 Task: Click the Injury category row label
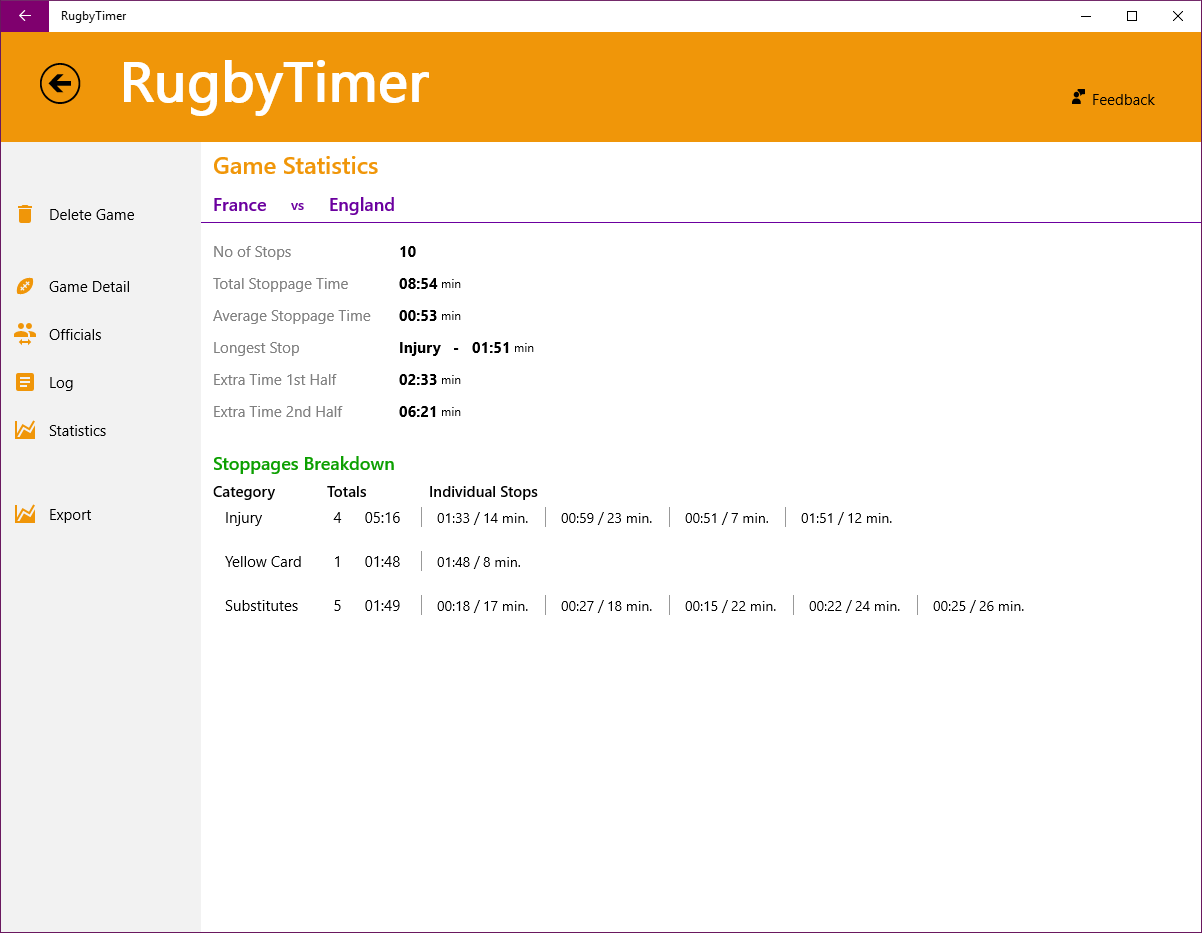pos(244,518)
